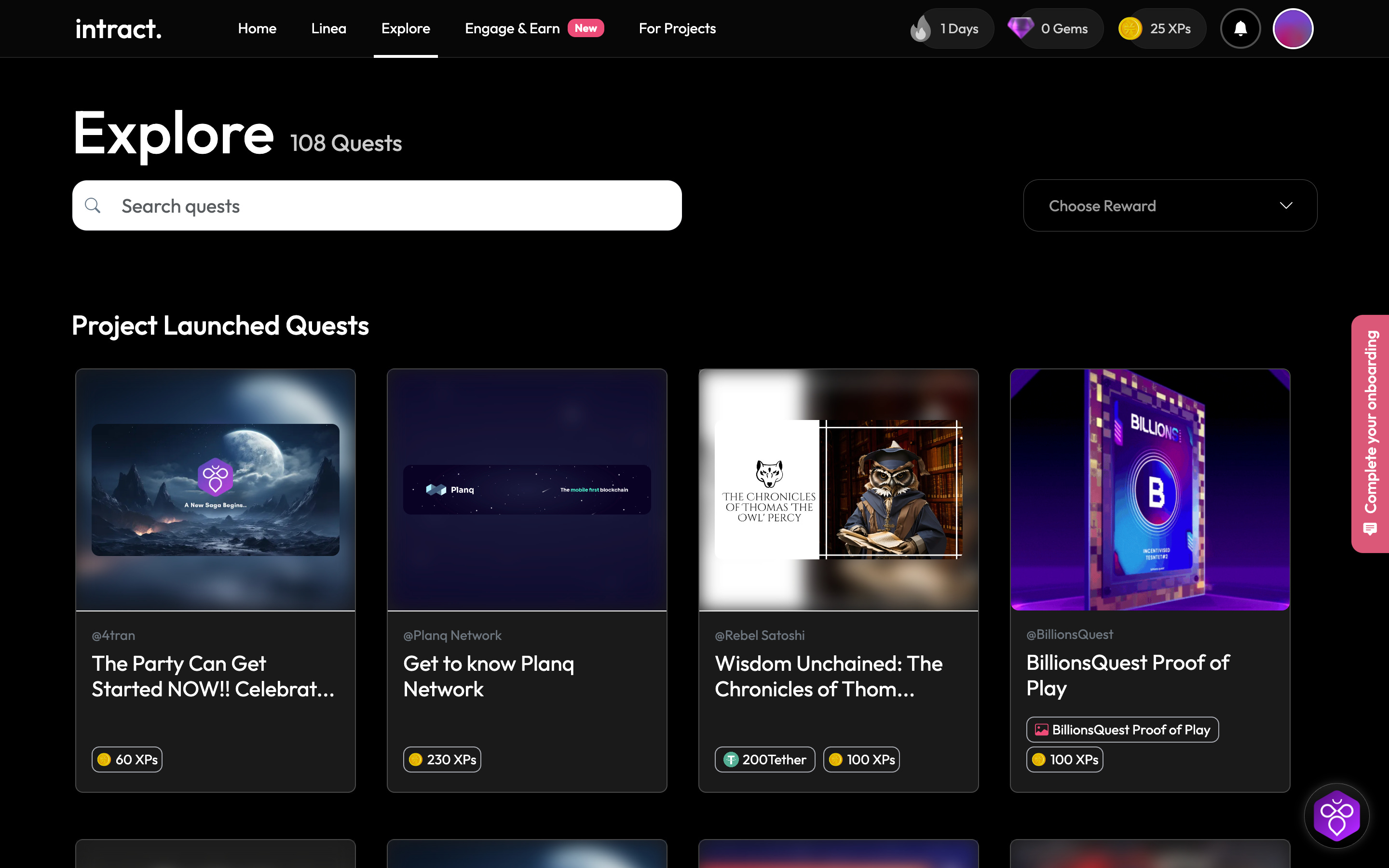Image resolution: width=1389 pixels, height=868 pixels.
Task: Click the @BillionsQuest creator name
Action: coord(1069,634)
